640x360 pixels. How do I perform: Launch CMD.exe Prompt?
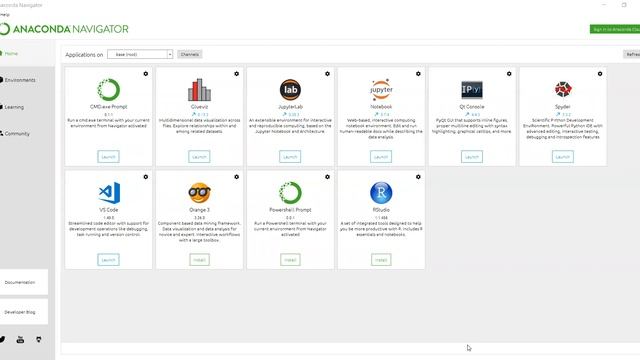coord(109,157)
